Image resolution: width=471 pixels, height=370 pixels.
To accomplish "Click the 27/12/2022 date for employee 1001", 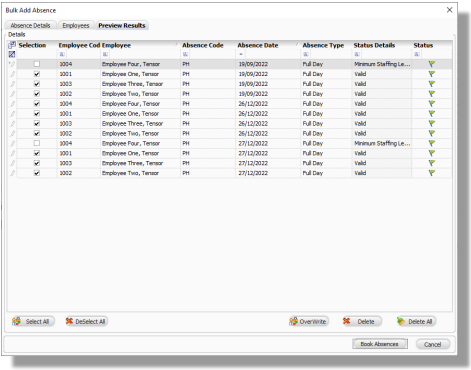I will point(253,153).
